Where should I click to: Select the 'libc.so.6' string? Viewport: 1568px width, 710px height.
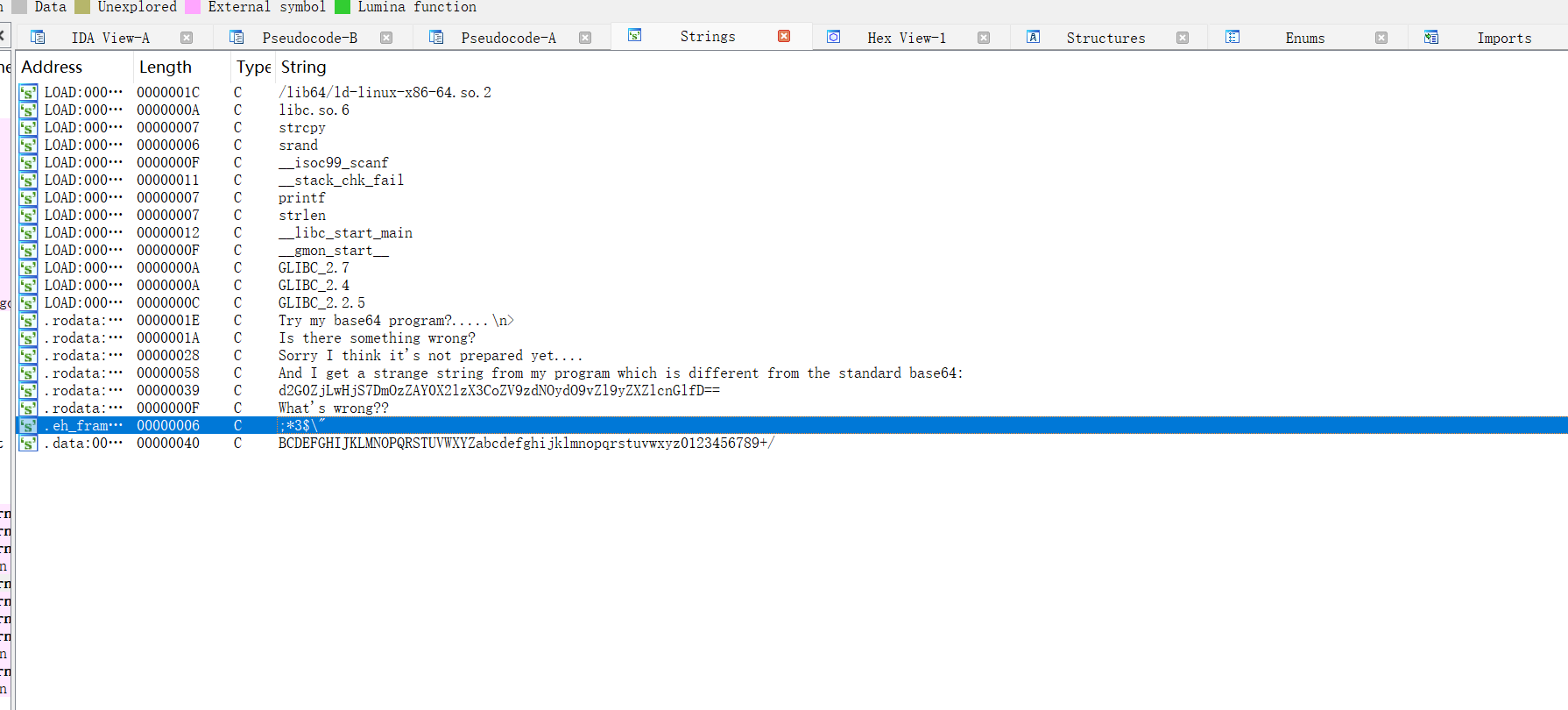coord(314,110)
